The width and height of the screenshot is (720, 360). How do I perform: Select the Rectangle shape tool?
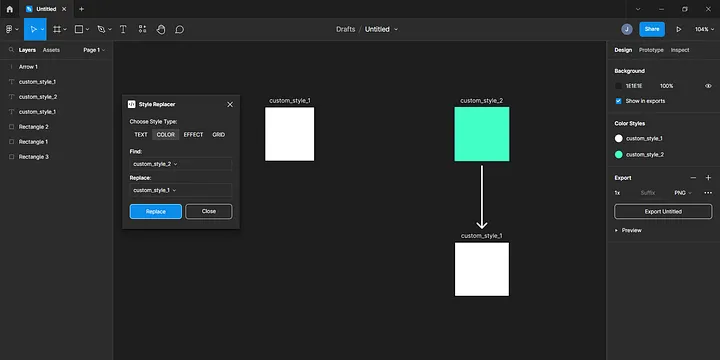point(79,29)
